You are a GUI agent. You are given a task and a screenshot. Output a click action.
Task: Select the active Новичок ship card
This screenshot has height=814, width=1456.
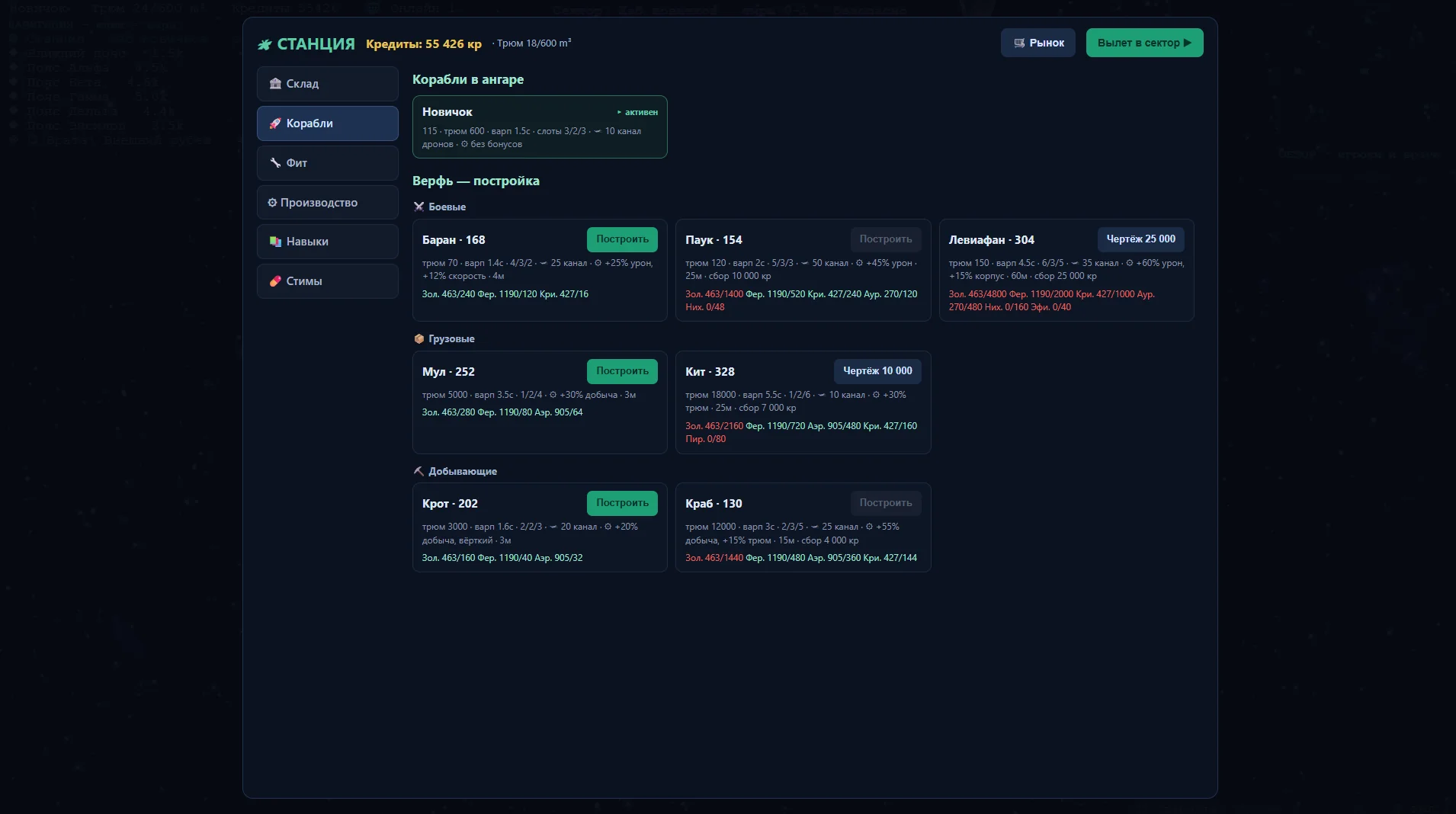[540, 127]
